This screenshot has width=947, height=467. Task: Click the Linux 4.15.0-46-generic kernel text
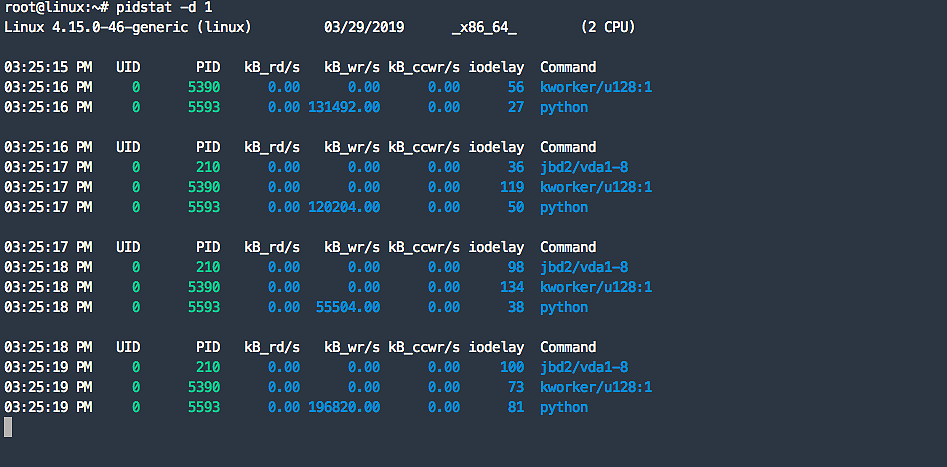click(127, 27)
